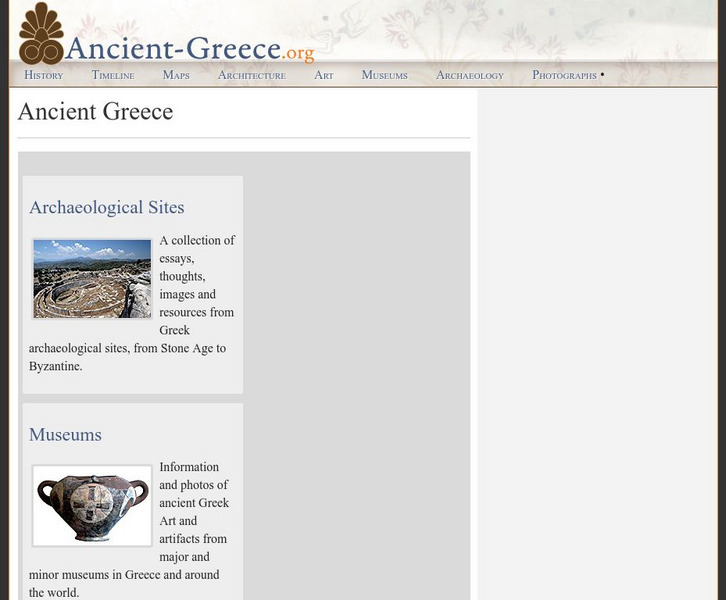
Task: Open the Photographs navigation item
Action: (564, 75)
